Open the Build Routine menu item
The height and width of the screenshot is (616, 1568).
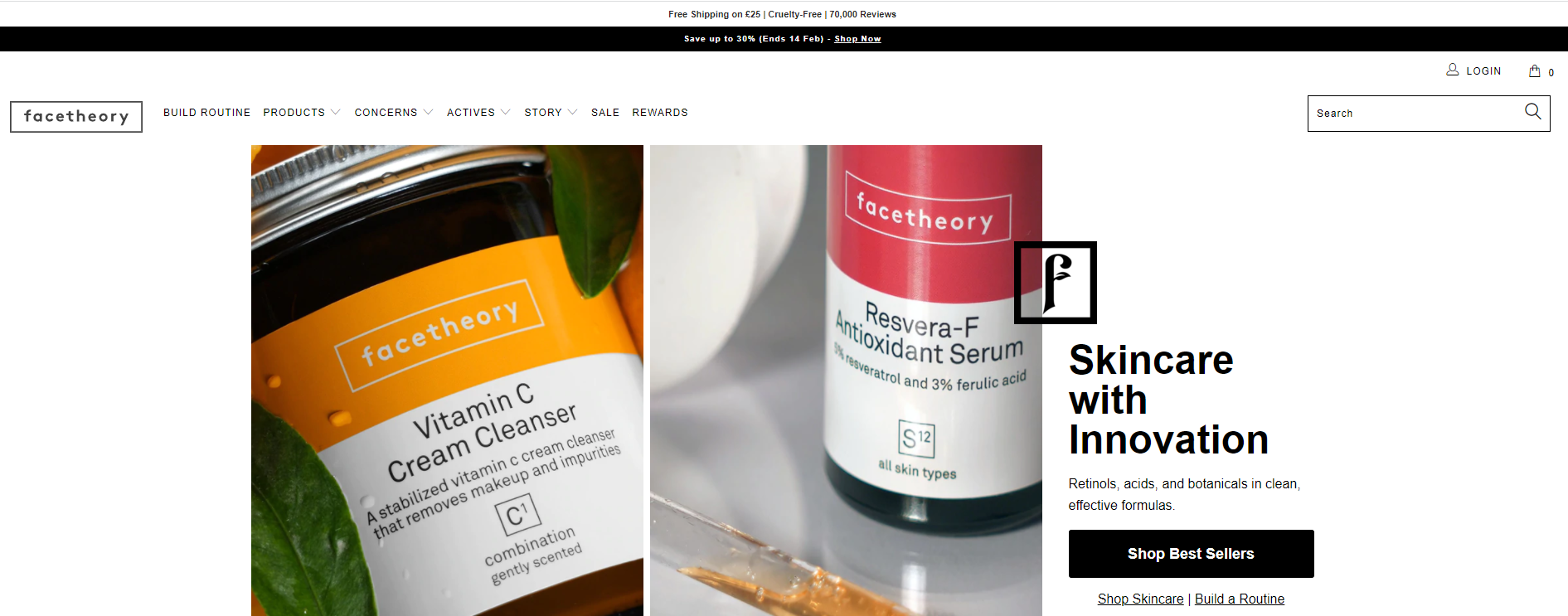point(206,113)
